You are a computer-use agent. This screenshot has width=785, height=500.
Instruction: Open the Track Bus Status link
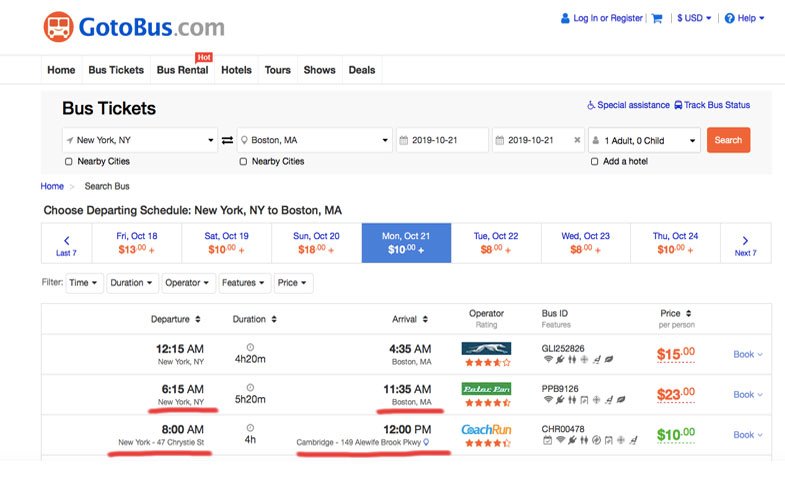711,105
